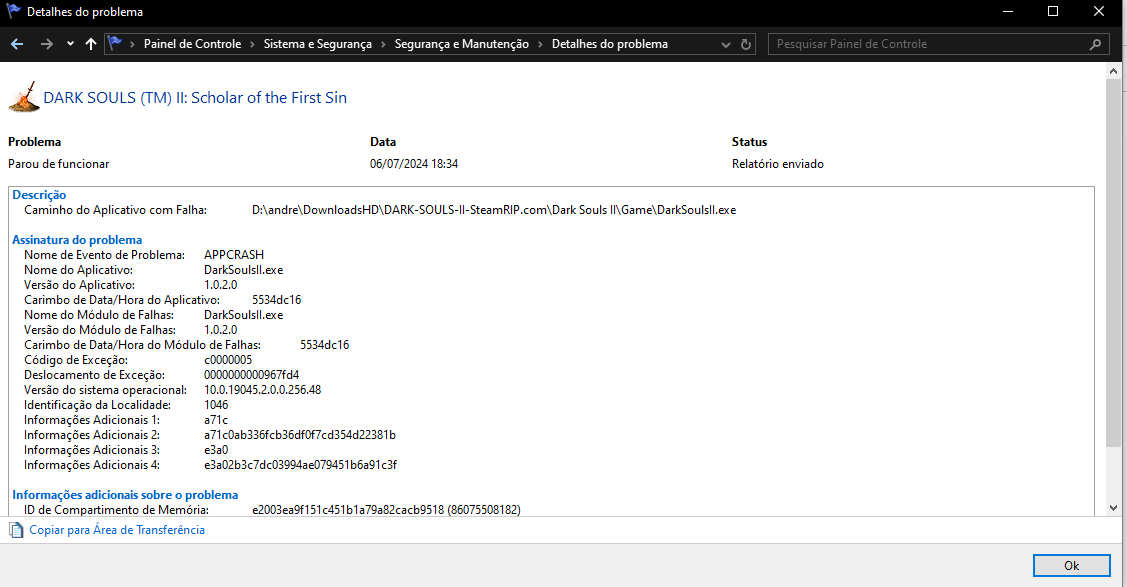The image size is (1127, 587).
Task: Click exception code c0000005
Action: click(x=228, y=360)
